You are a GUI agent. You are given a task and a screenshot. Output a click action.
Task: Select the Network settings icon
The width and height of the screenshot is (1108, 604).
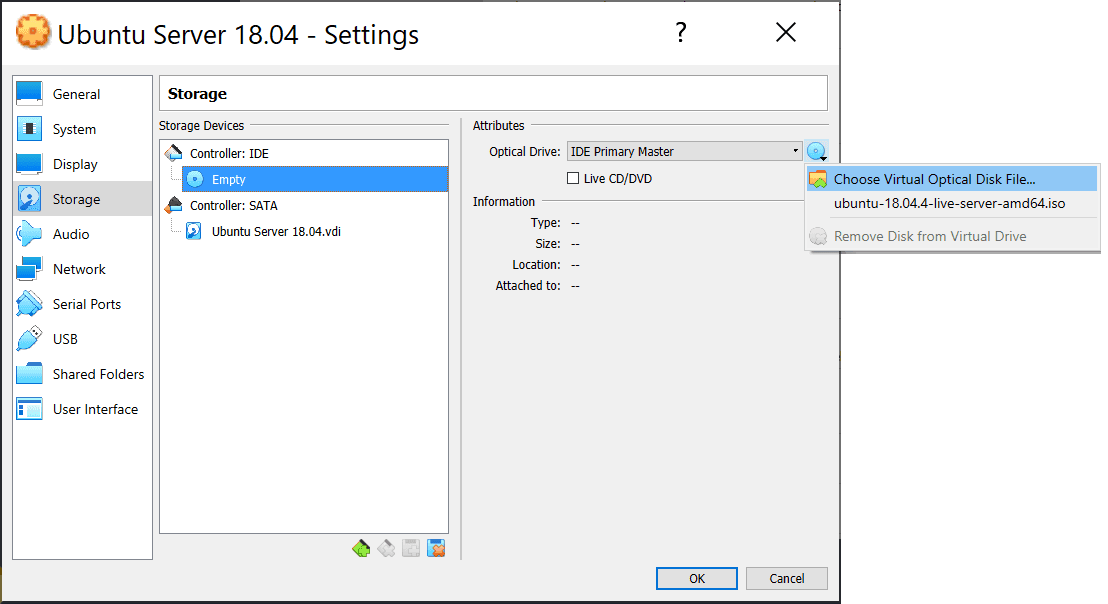pyautogui.click(x=79, y=268)
